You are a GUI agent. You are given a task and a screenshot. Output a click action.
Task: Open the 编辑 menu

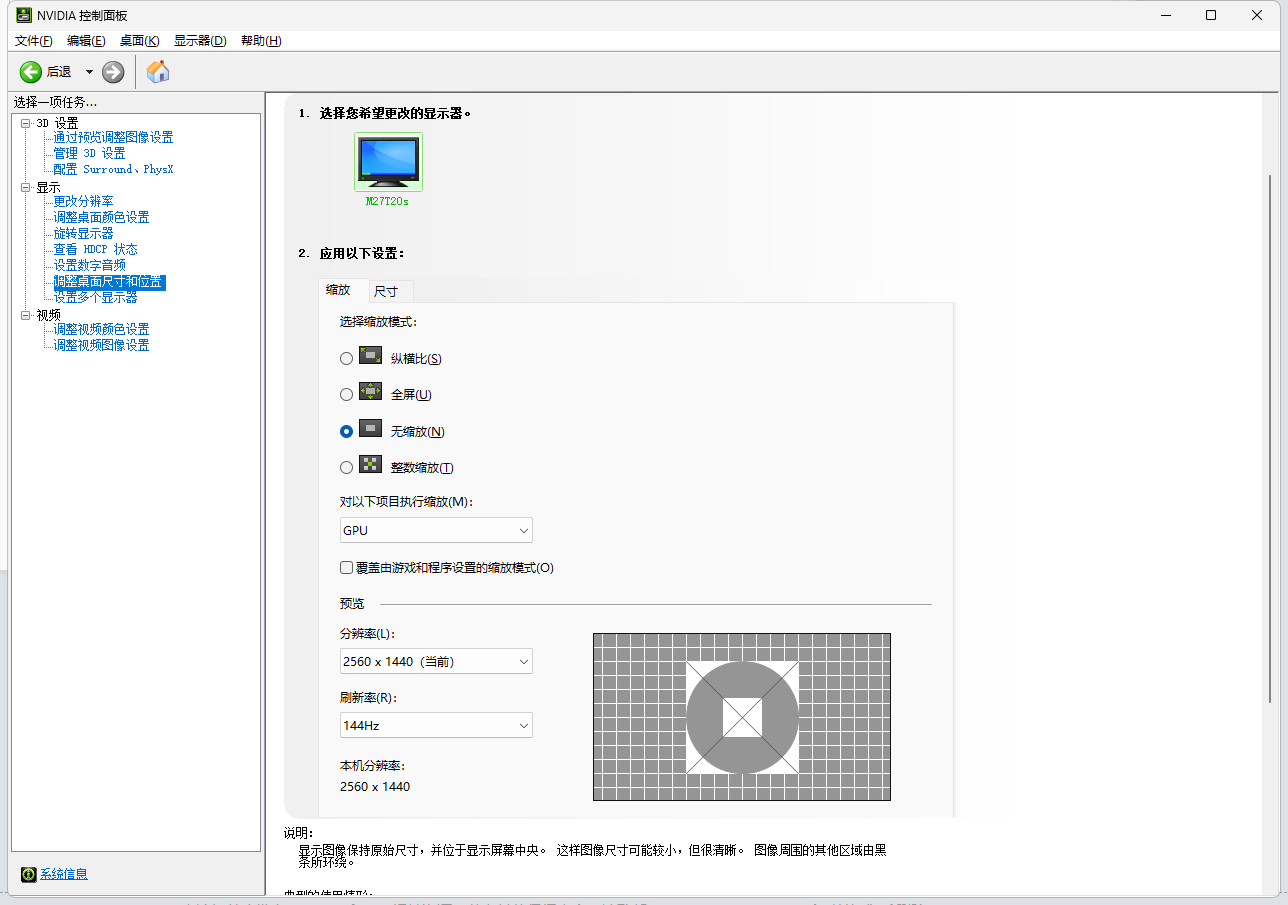pos(86,41)
